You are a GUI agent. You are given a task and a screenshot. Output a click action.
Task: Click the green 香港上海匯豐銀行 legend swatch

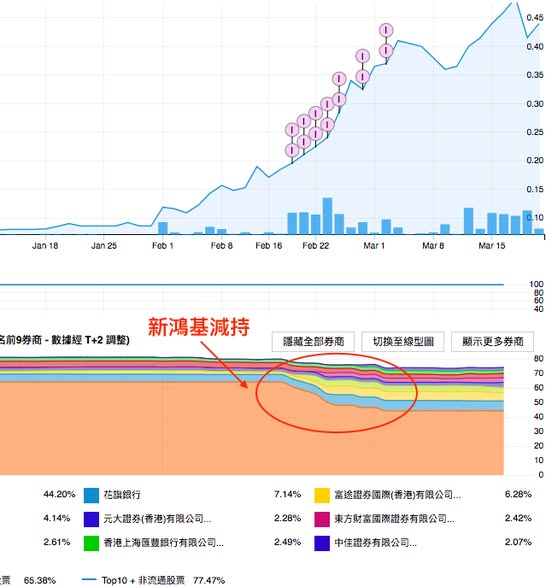point(91,543)
